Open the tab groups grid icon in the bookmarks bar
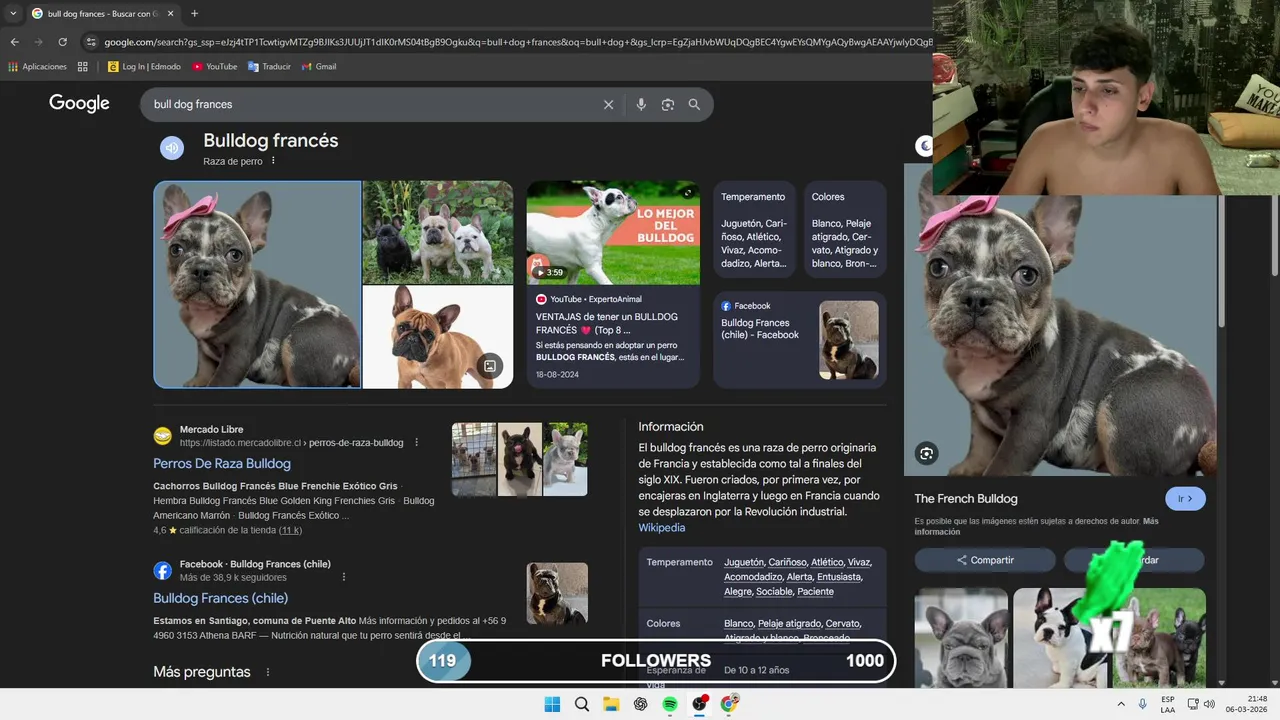1280x720 pixels. click(x=83, y=67)
